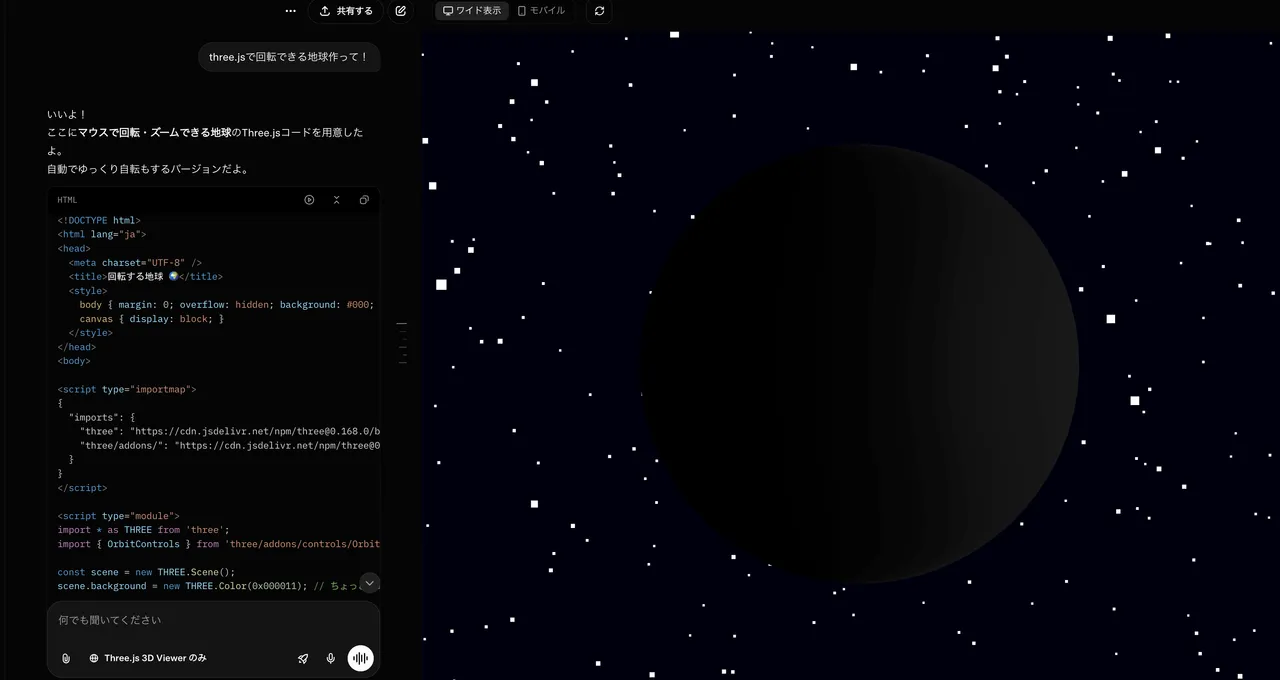Copy the HTML code to clipboard

tap(364, 200)
